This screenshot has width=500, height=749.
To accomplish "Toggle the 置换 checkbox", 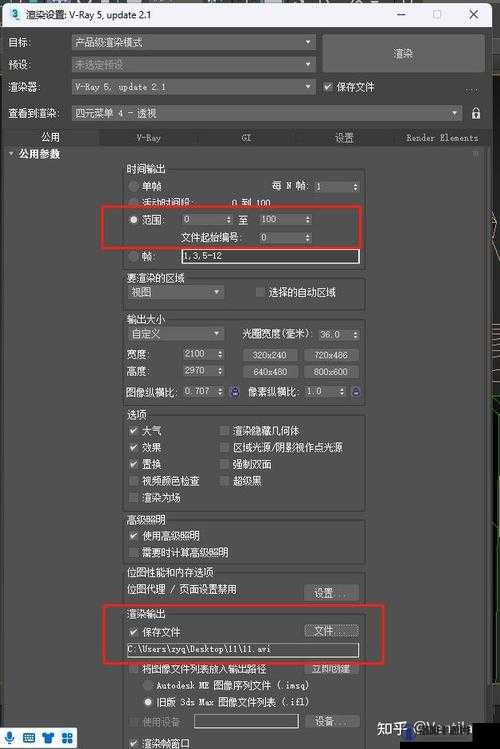I will point(133,464).
